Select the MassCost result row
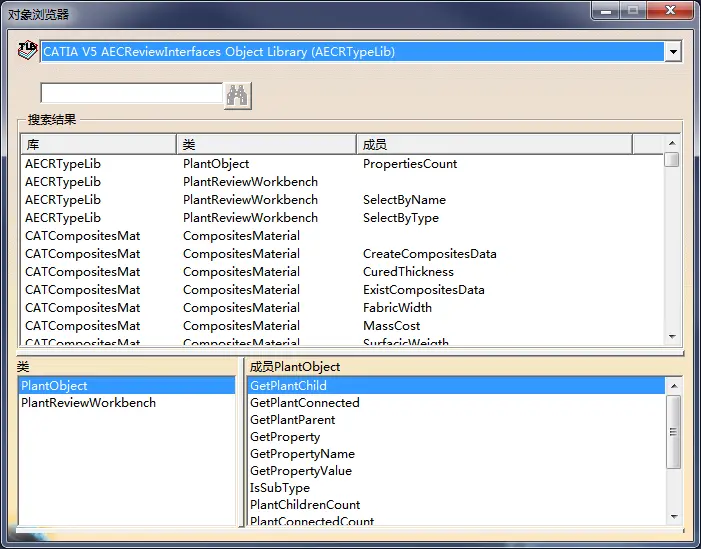Image resolution: width=701 pixels, height=549 pixels. point(342,326)
